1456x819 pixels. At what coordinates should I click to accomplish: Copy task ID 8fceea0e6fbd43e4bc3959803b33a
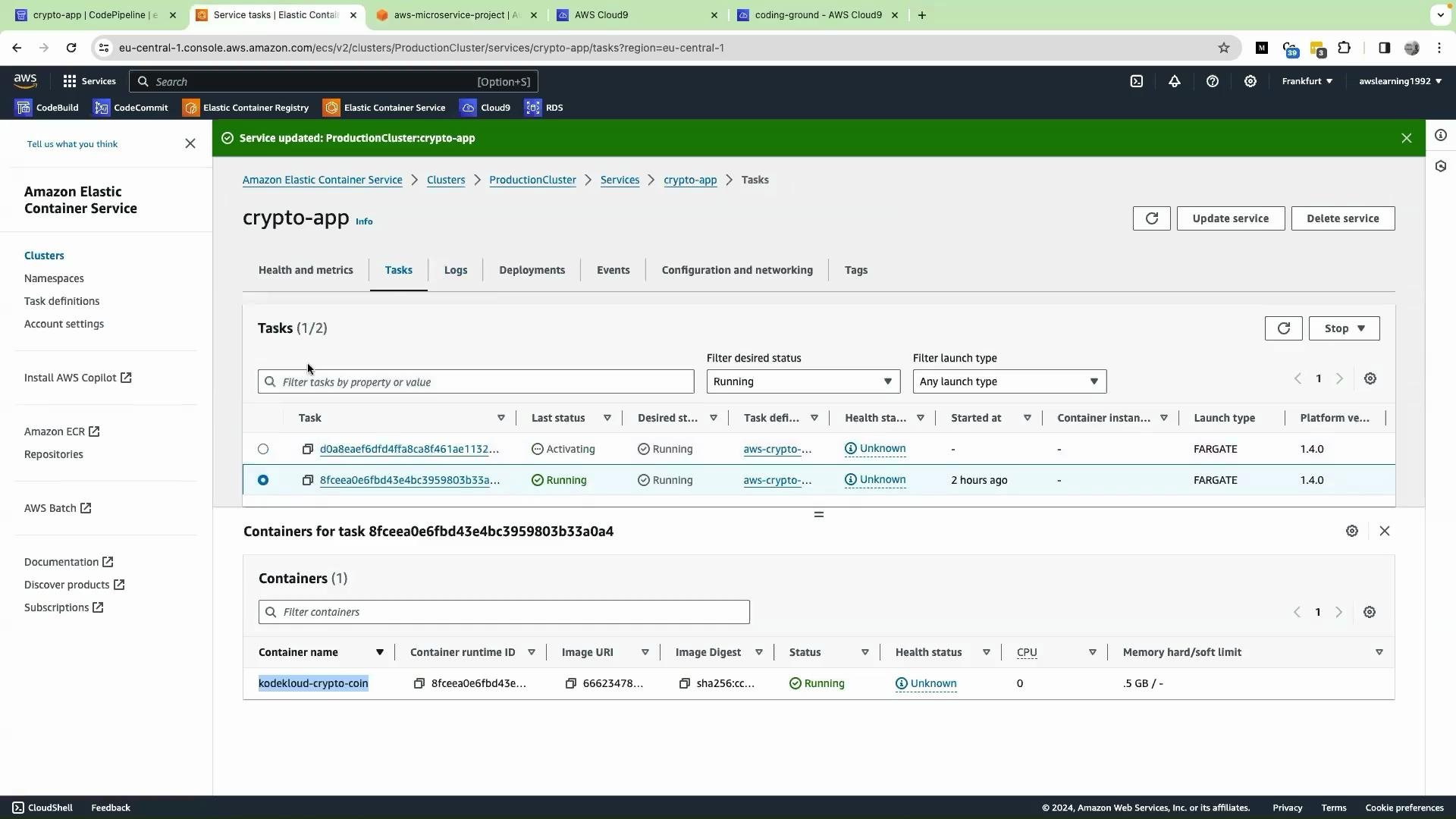point(307,480)
